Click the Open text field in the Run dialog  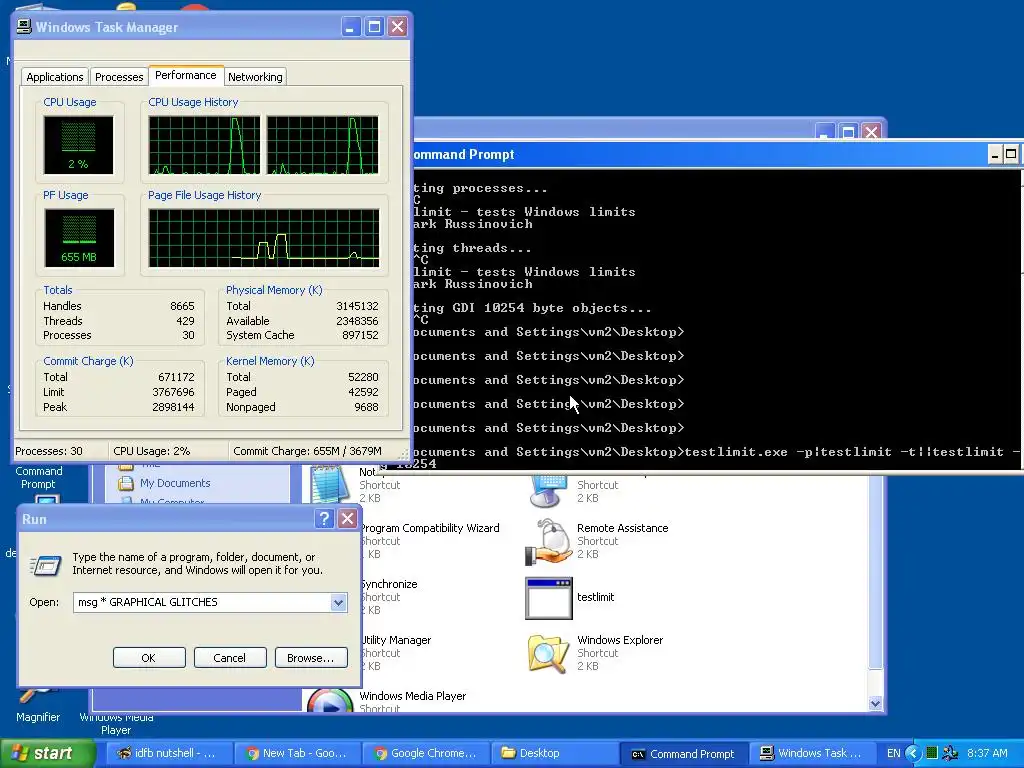pos(203,602)
